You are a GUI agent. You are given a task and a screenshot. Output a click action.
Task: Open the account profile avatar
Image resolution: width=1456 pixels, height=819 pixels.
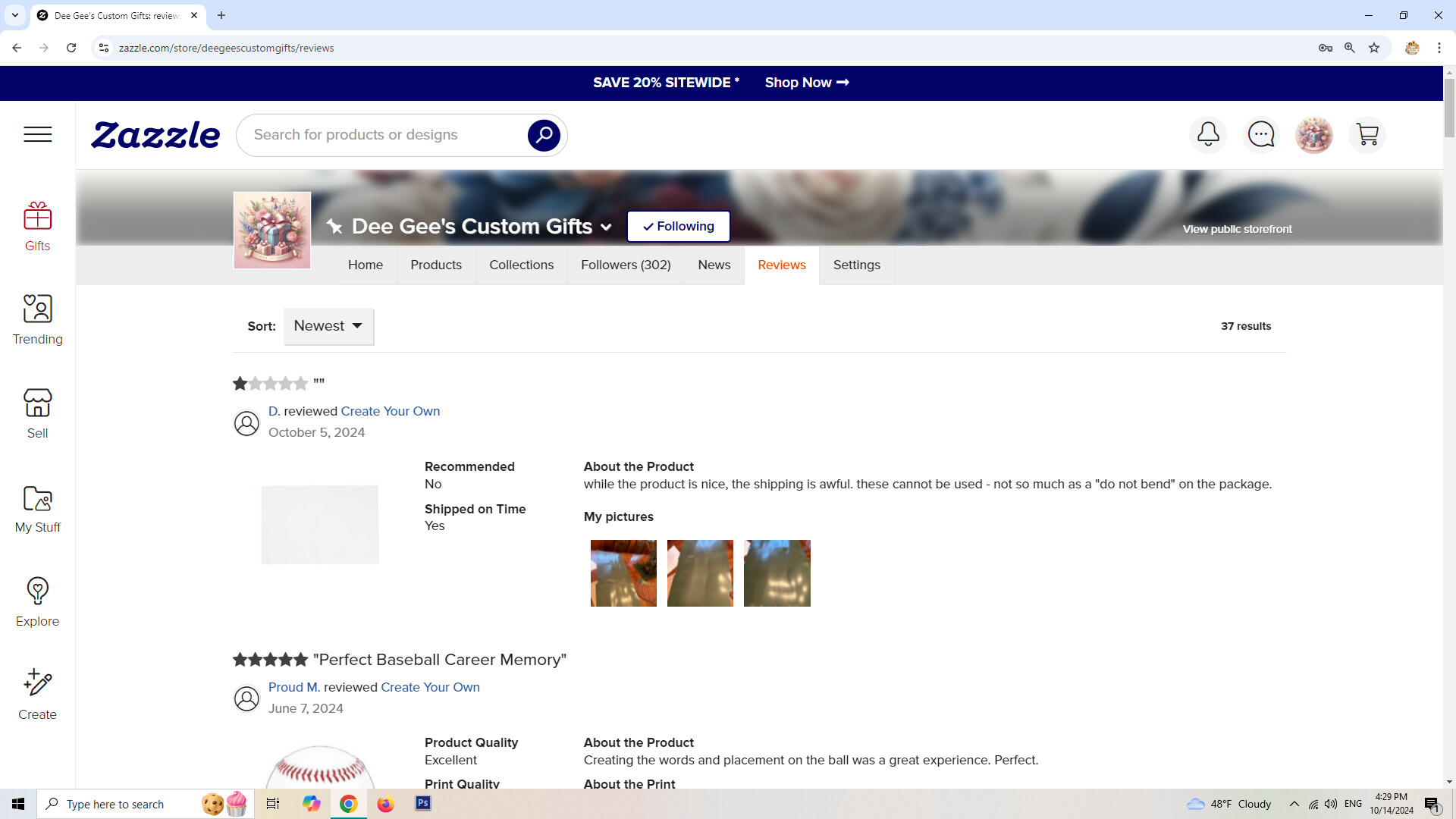[1314, 135]
